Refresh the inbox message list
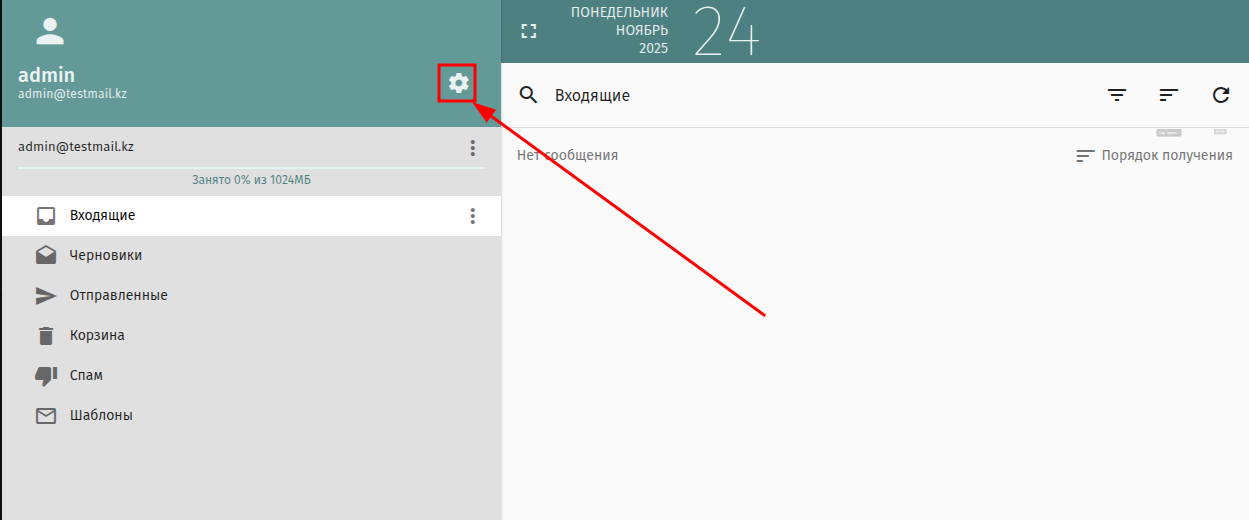This screenshot has height=520, width=1249. coord(1221,95)
